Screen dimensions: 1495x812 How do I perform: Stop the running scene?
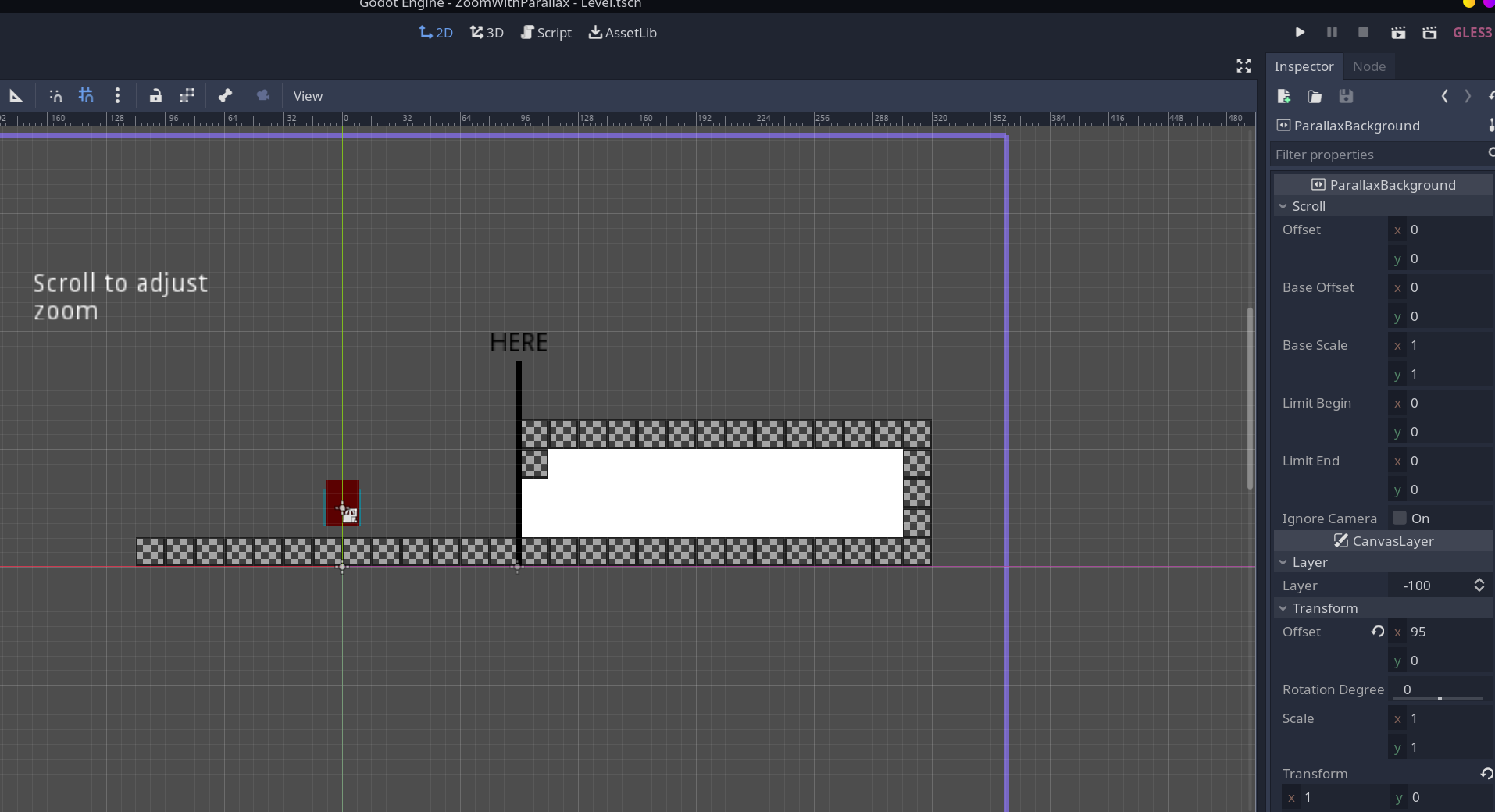pos(1363,32)
